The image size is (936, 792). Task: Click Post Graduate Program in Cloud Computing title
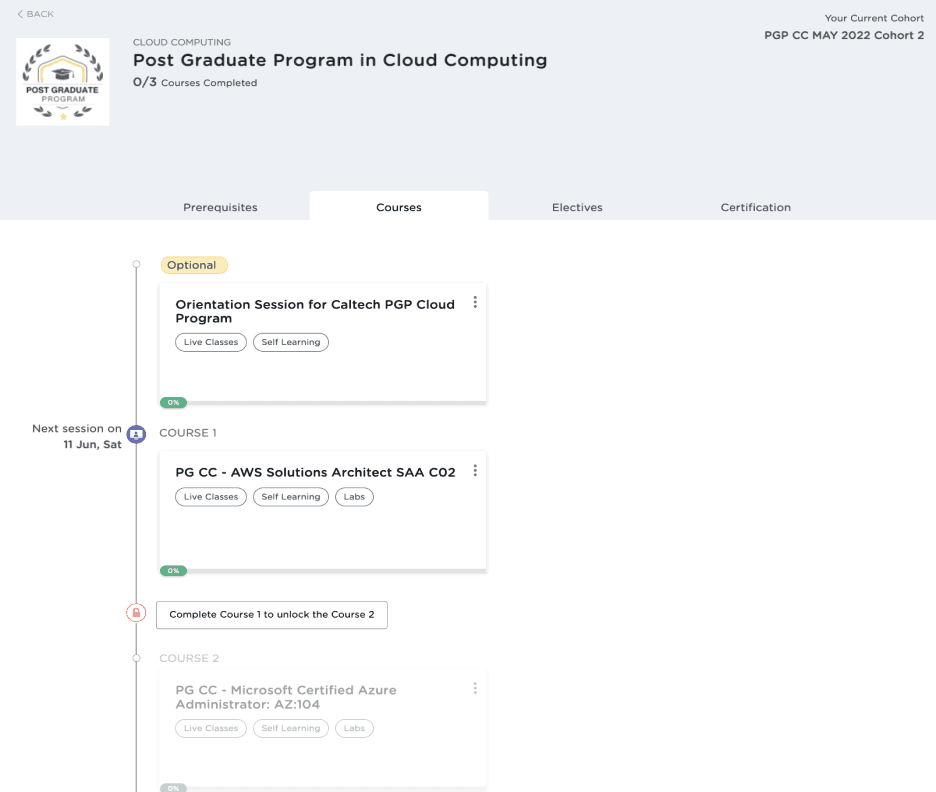click(x=340, y=60)
